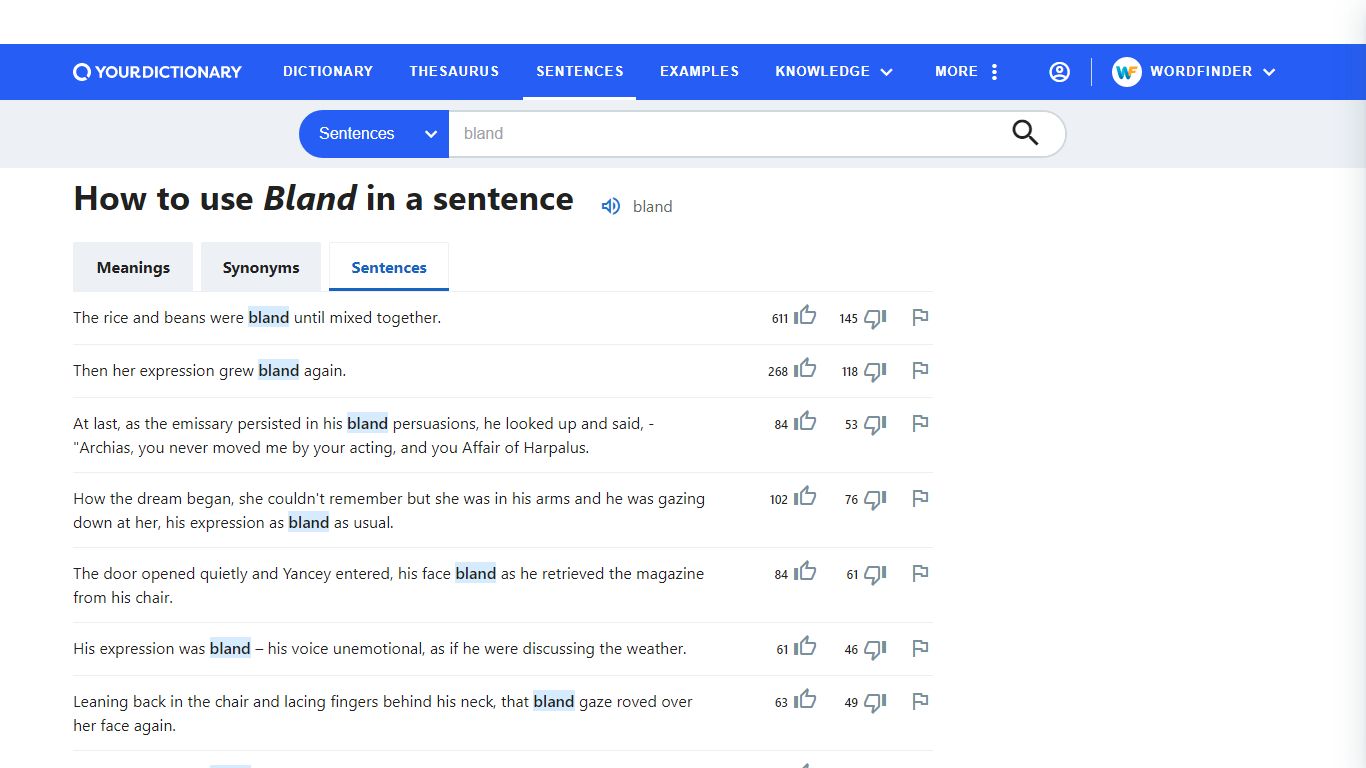
Task: Select the Sentences tab under the heading
Action: pyautogui.click(x=389, y=267)
